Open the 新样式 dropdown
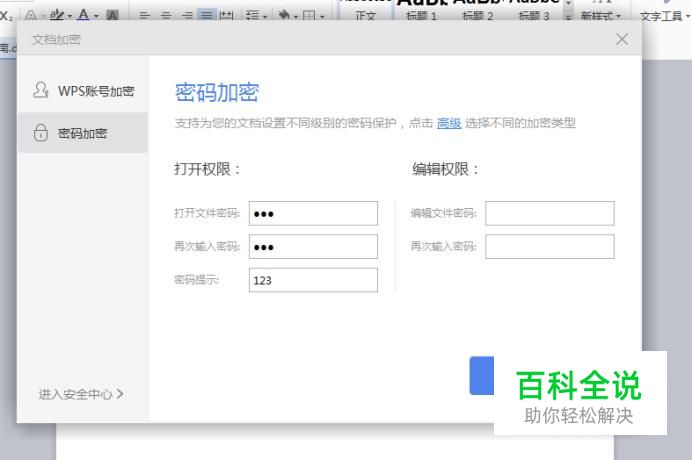The width and height of the screenshot is (692, 460). [600, 16]
